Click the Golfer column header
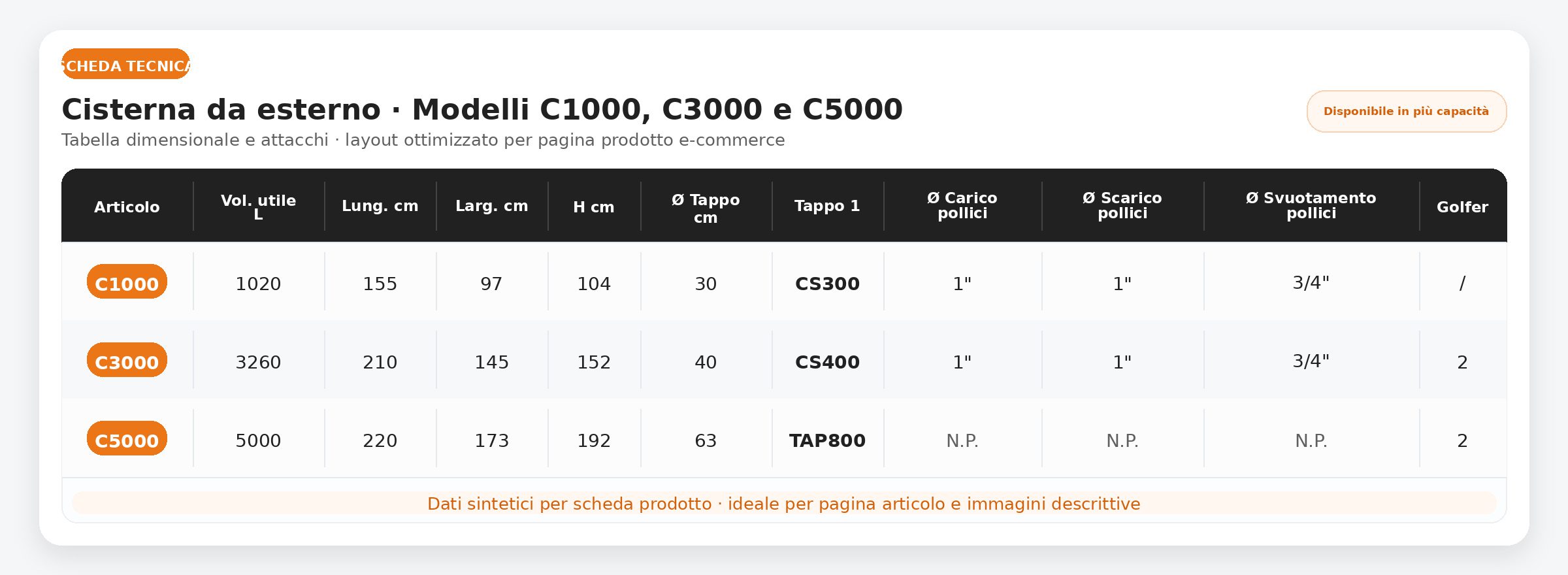 1462,207
